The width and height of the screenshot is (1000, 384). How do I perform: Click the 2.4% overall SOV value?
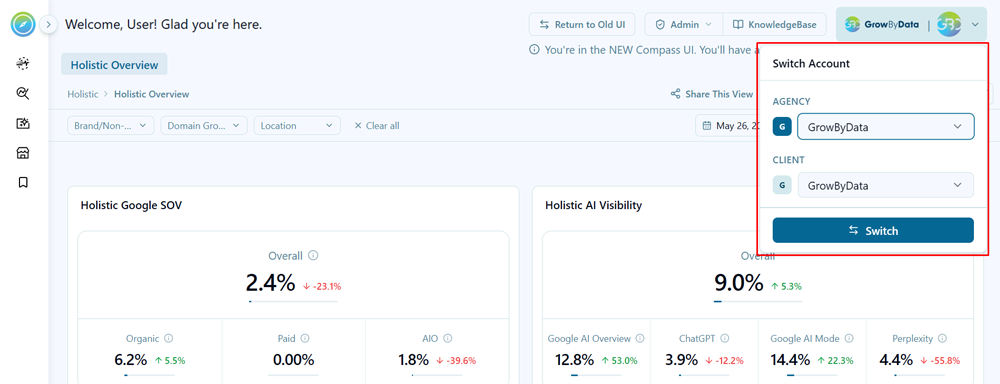tap(270, 283)
